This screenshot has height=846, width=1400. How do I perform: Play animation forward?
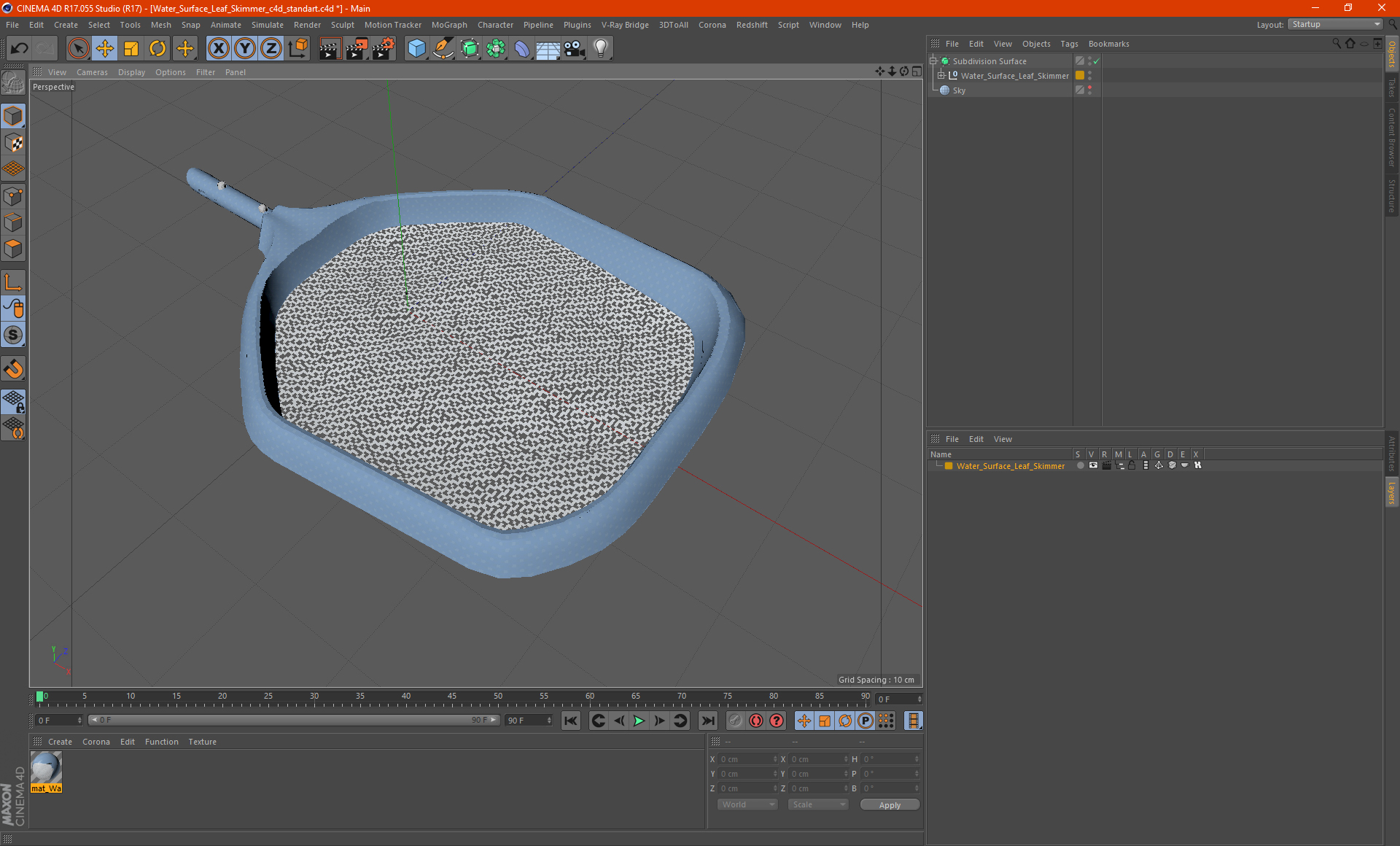pos(639,721)
